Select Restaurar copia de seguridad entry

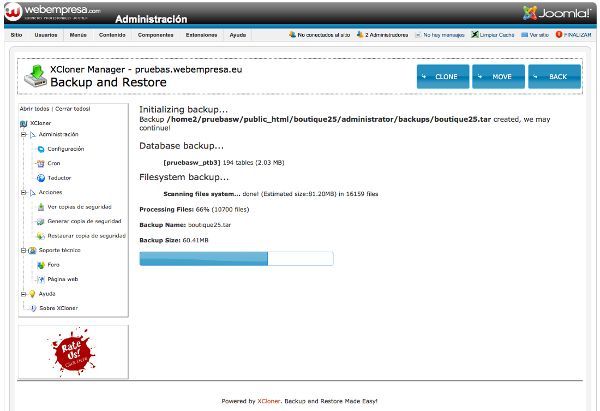pyautogui.click(x=86, y=236)
